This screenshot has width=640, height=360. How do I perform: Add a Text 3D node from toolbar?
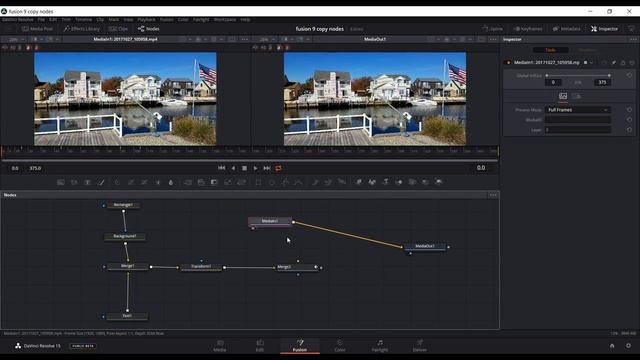pos(385,182)
